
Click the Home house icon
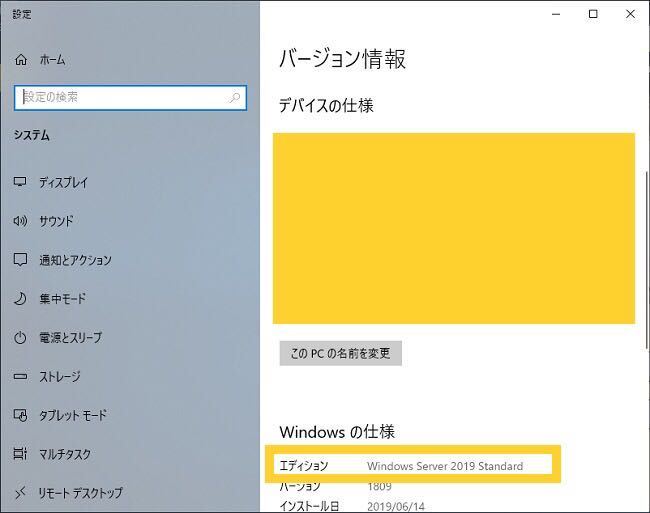(x=21, y=60)
